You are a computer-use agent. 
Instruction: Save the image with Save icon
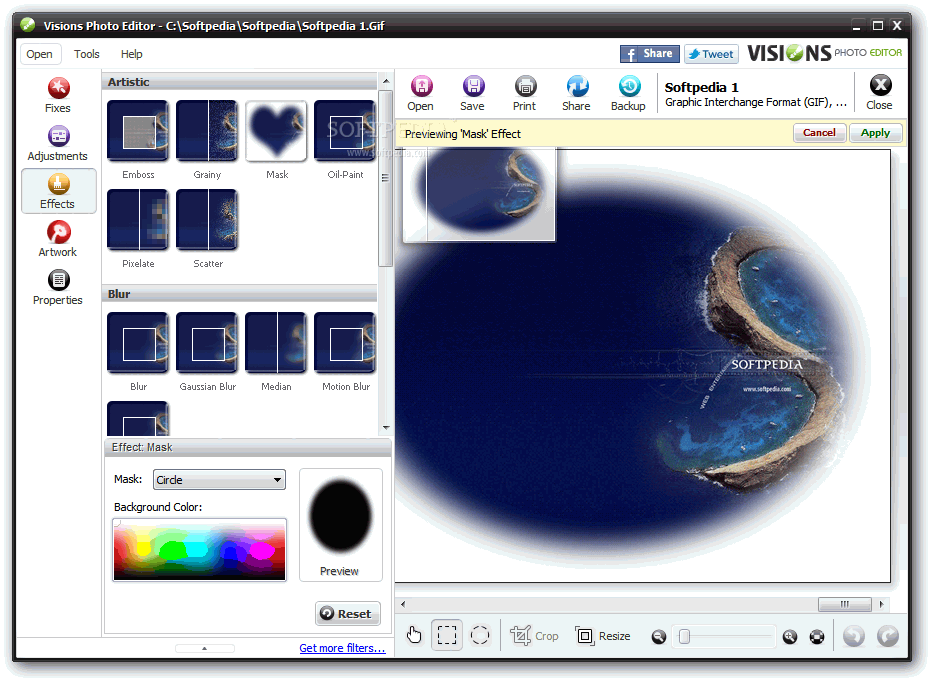473,93
